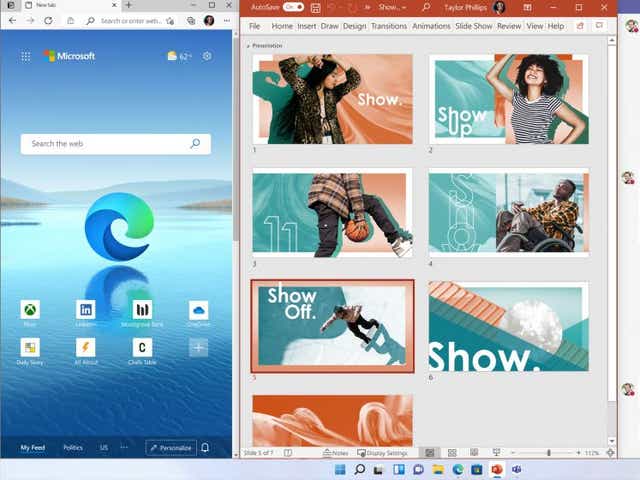Open the lightning bolt quick link tile

coord(86,348)
